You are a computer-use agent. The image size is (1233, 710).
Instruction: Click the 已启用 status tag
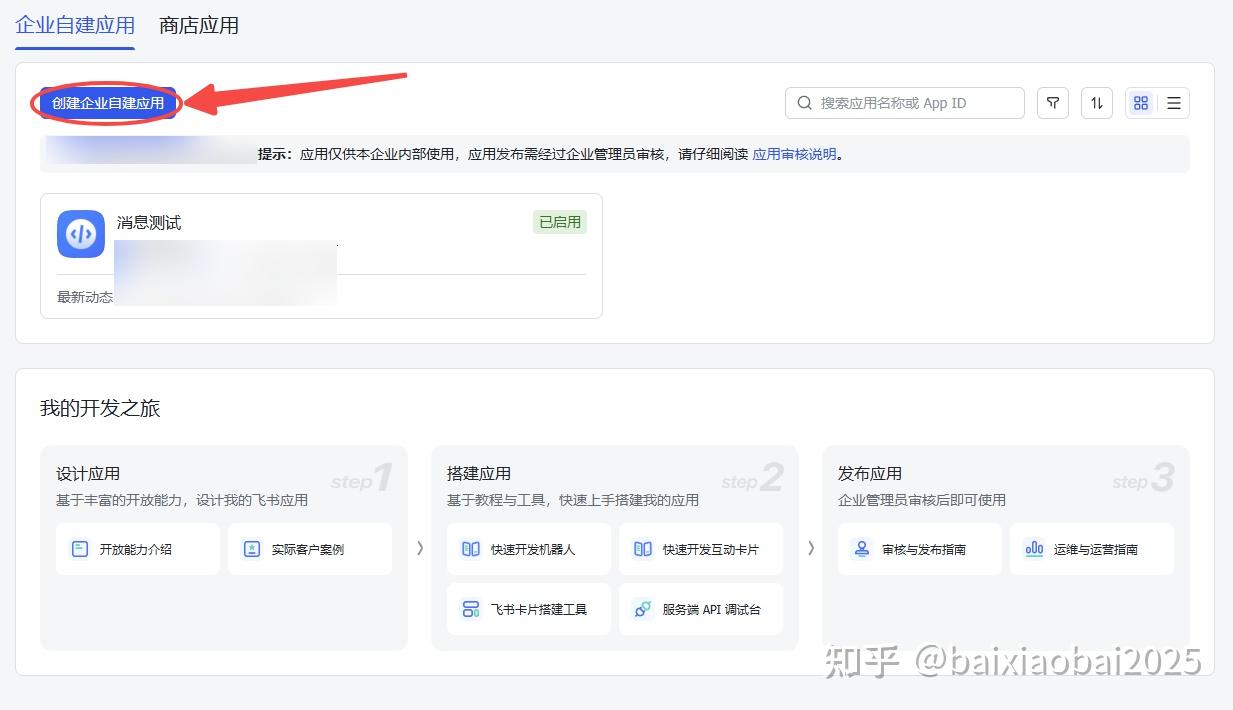pos(560,222)
